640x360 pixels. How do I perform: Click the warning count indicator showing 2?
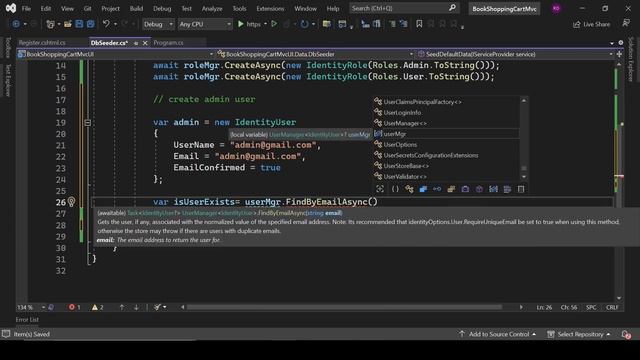98,307
